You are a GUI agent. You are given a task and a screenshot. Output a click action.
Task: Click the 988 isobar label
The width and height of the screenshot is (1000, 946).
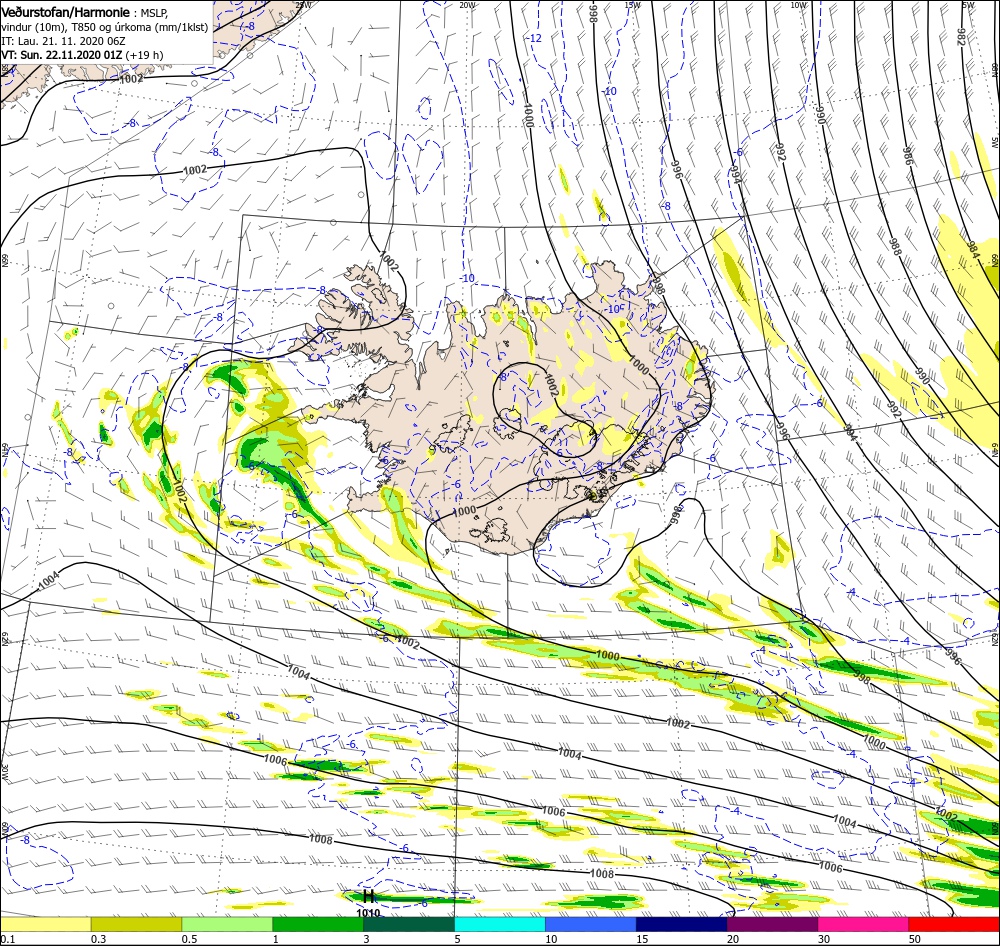(895, 246)
